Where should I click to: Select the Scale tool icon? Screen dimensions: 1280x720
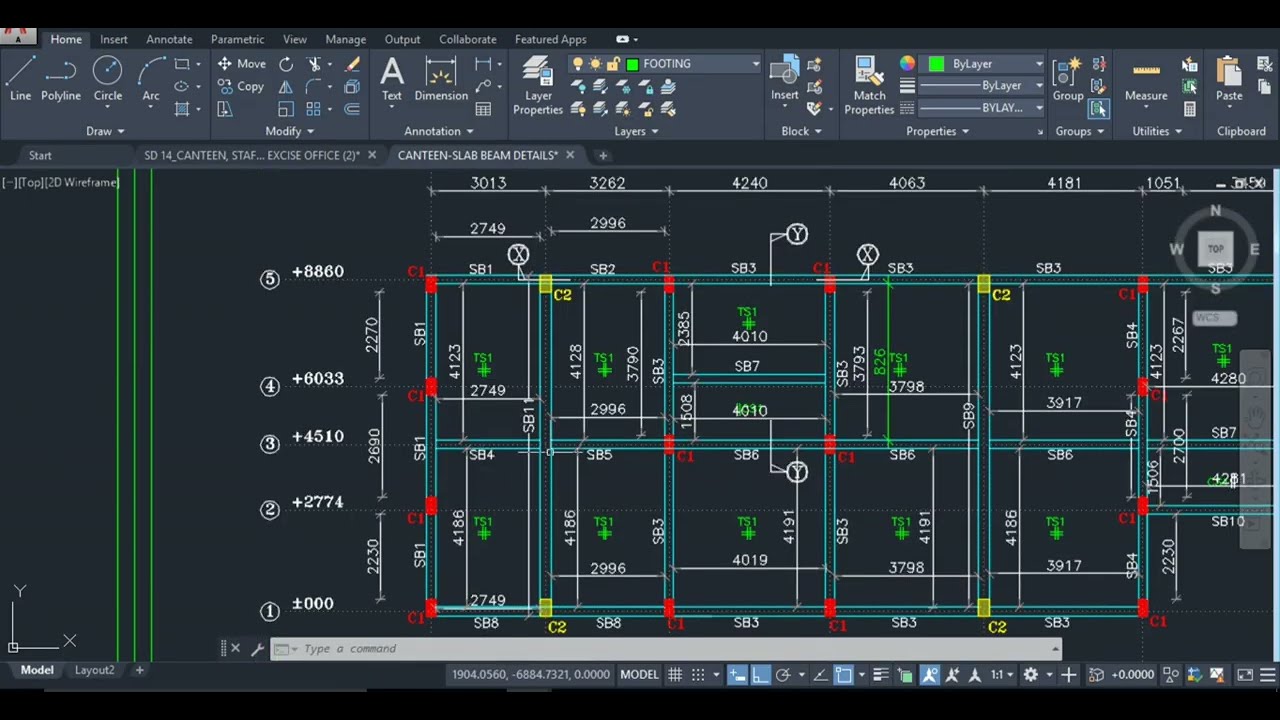point(286,109)
